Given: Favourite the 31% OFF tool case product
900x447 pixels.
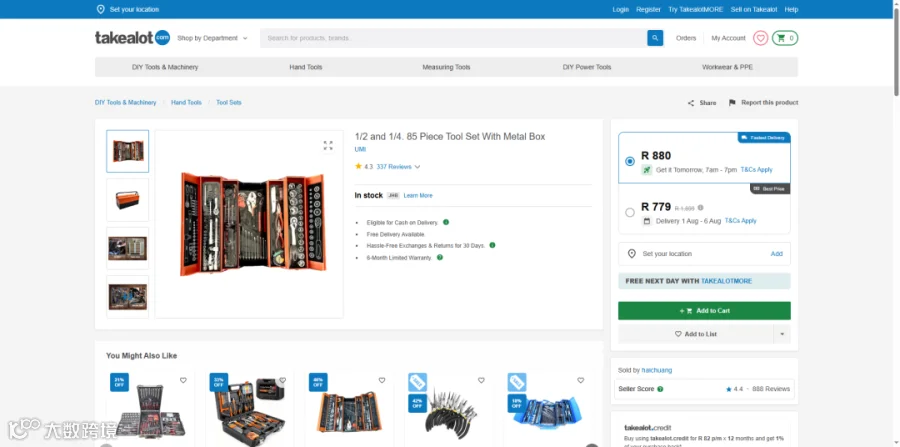Looking at the screenshot, I should point(183,380).
